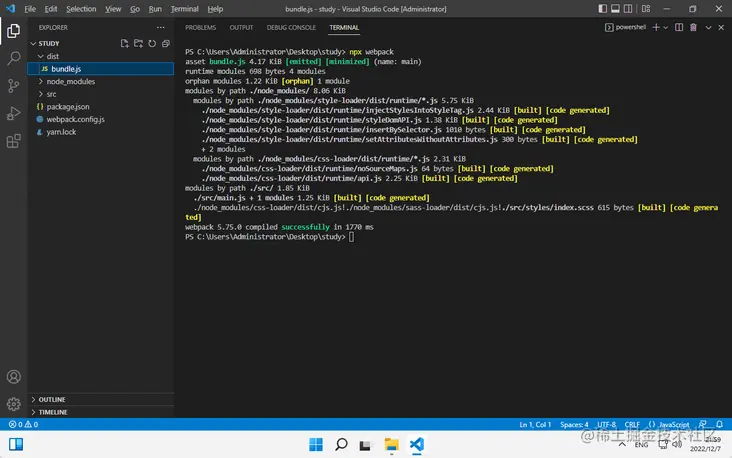Image resolution: width=732 pixels, height=458 pixels.
Task: Collapse all folders in explorer
Action: click(x=166, y=43)
